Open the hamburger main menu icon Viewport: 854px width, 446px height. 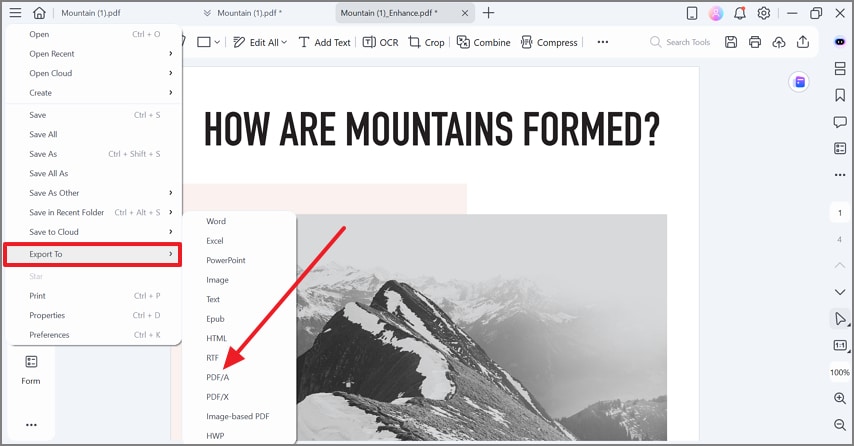point(15,13)
